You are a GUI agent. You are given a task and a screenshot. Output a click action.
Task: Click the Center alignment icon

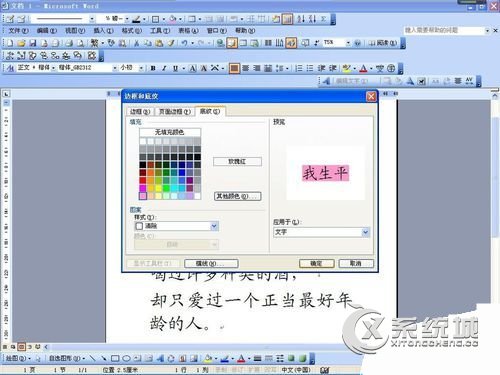coord(246,68)
